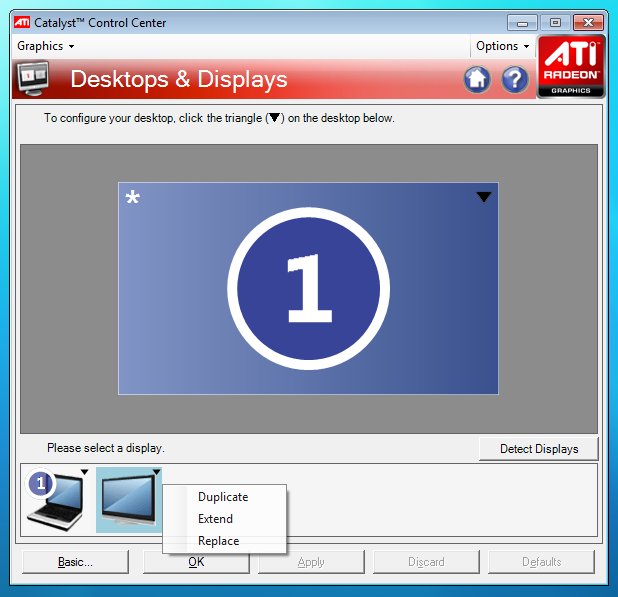Image resolution: width=618 pixels, height=597 pixels.
Task: Select the laptop display thumbnail numbered 1
Action: (56, 500)
